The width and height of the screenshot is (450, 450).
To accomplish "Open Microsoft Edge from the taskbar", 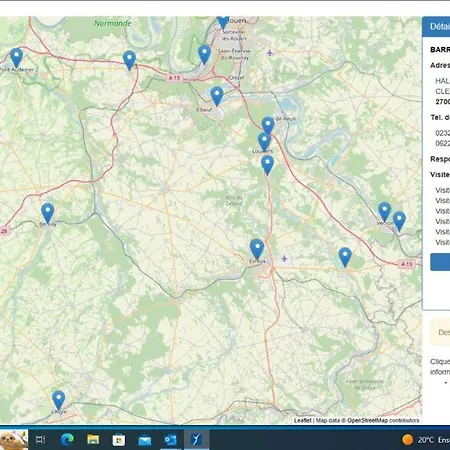I will [67, 440].
